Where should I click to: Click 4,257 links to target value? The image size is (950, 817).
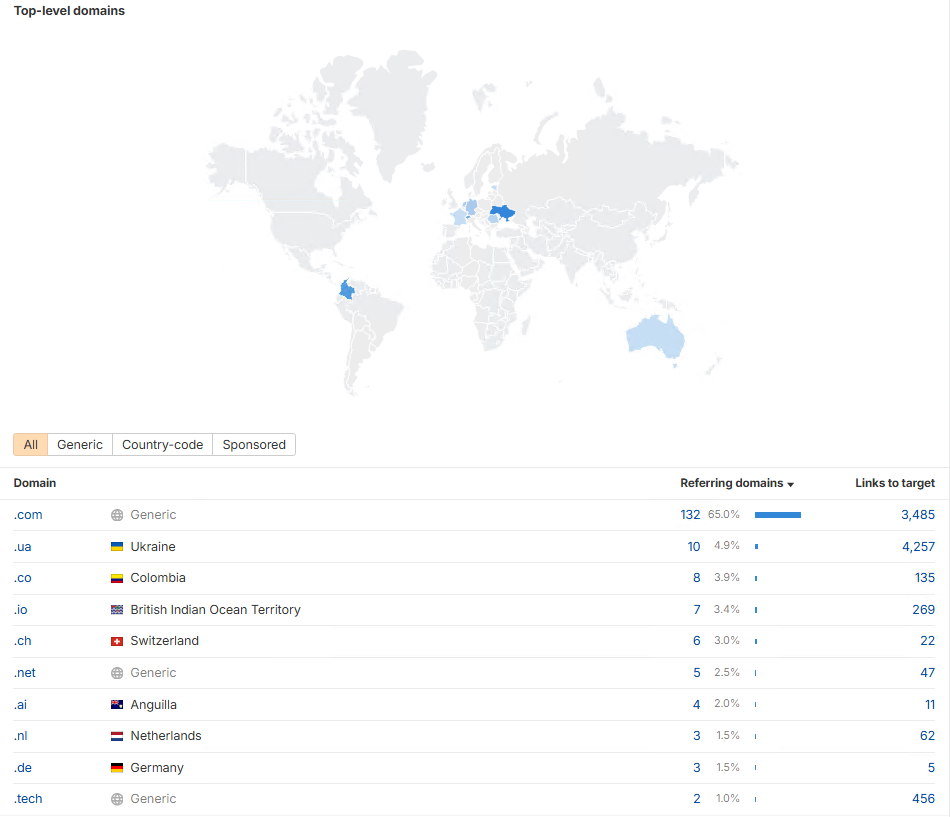pos(918,547)
